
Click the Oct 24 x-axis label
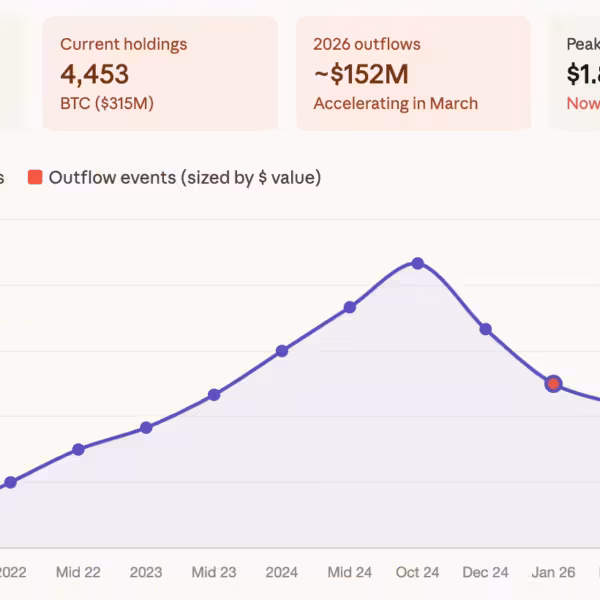pos(418,572)
